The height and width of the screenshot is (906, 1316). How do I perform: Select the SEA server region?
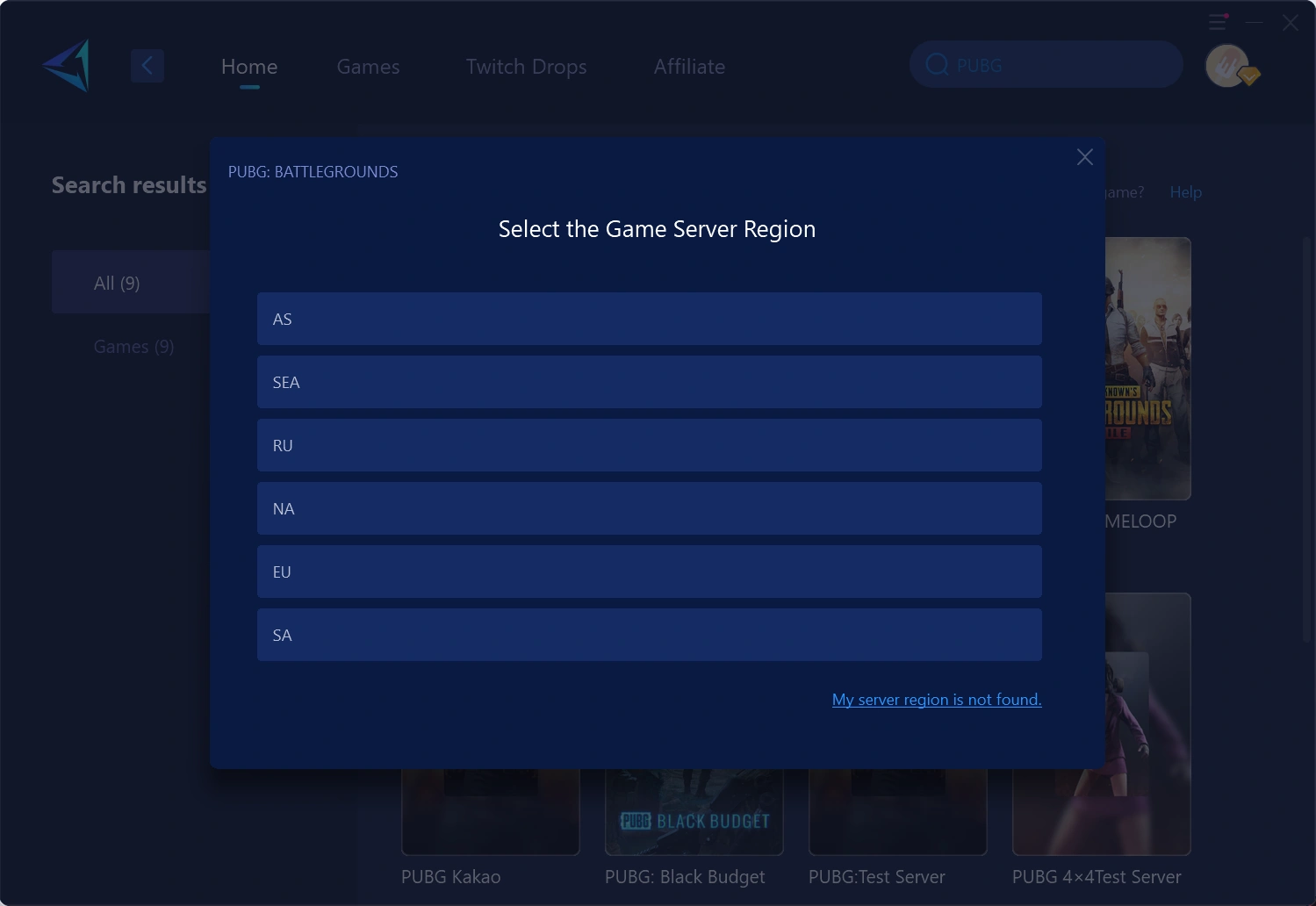click(x=649, y=382)
